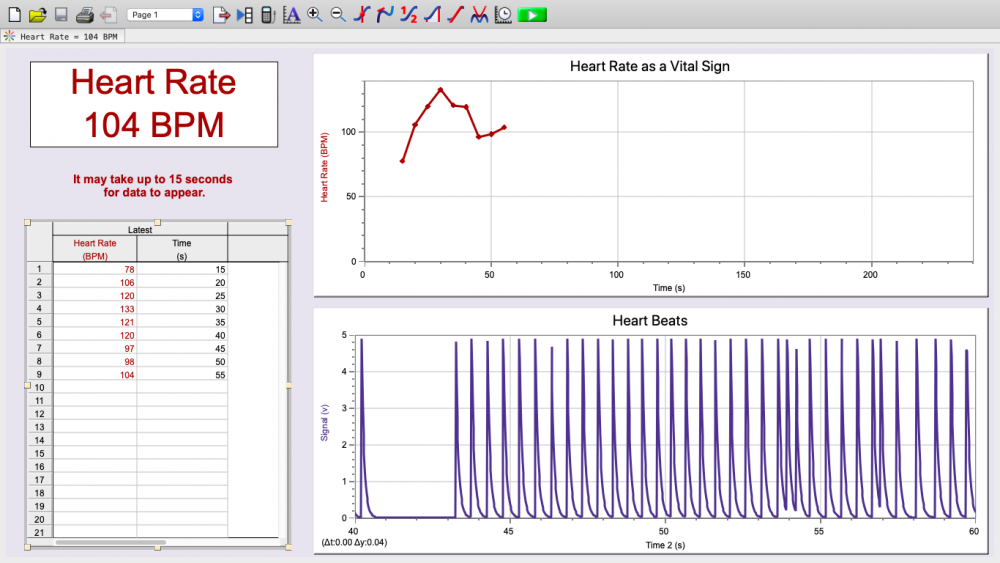The width and height of the screenshot is (1000, 563).
Task: Click the Heart Rate as a Vital Sign title
Action: [x=649, y=66]
